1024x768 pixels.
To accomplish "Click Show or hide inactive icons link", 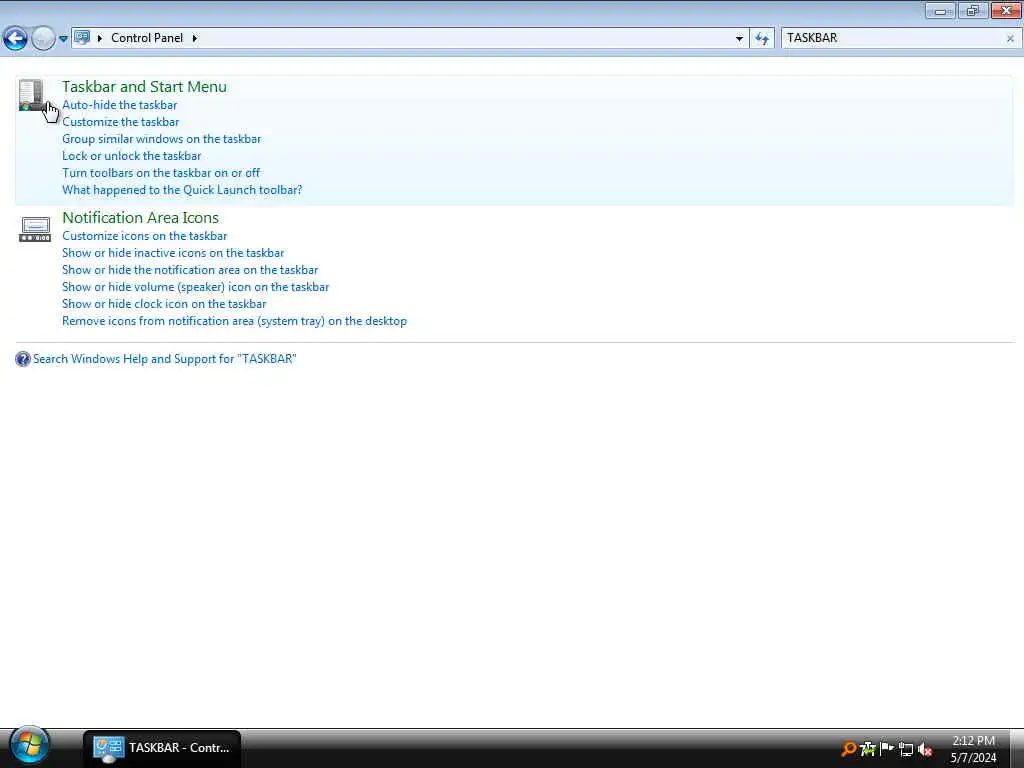I will (173, 253).
